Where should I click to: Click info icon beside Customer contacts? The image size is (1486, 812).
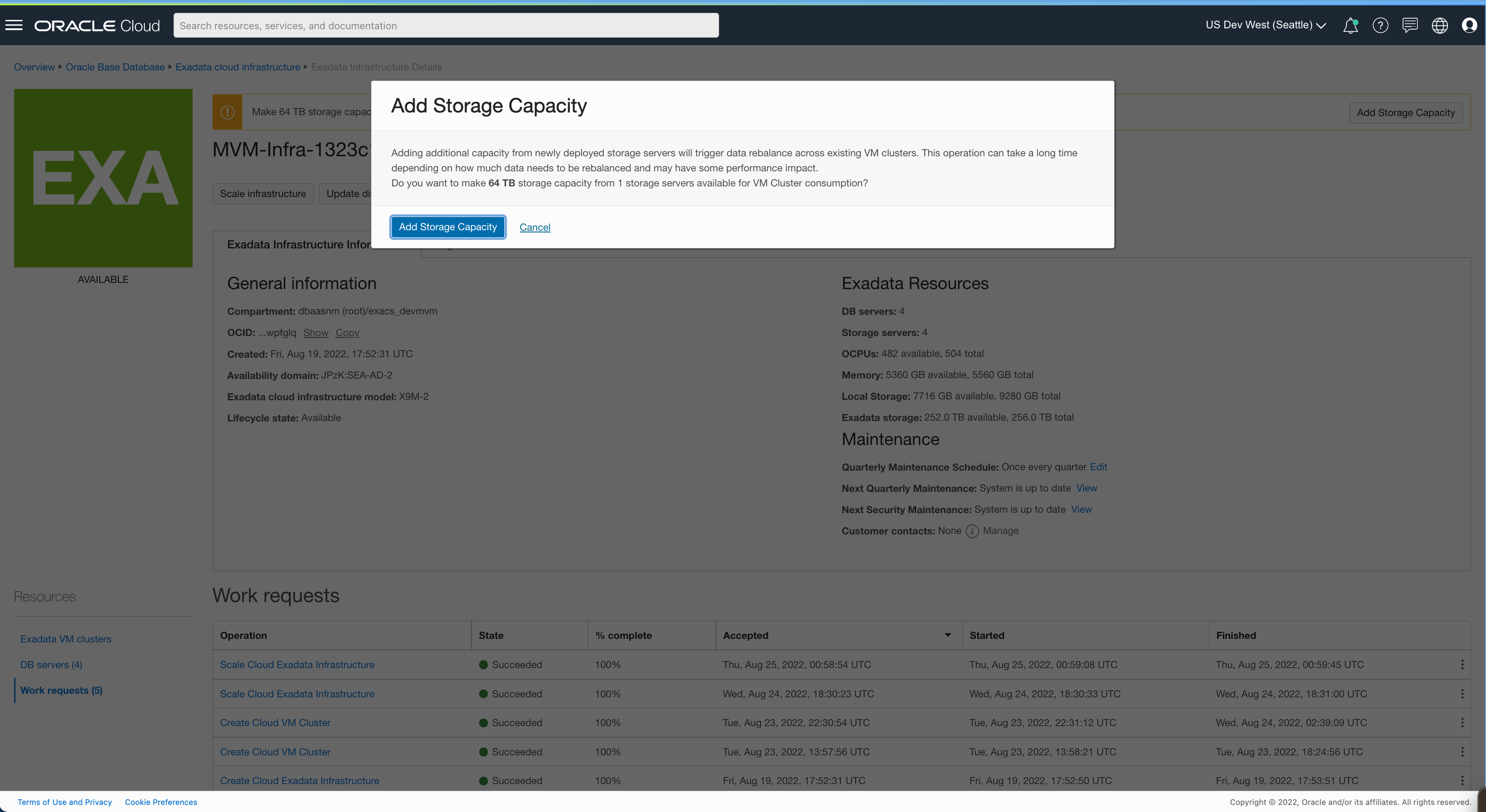pyautogui.click(x=972, y=531)
